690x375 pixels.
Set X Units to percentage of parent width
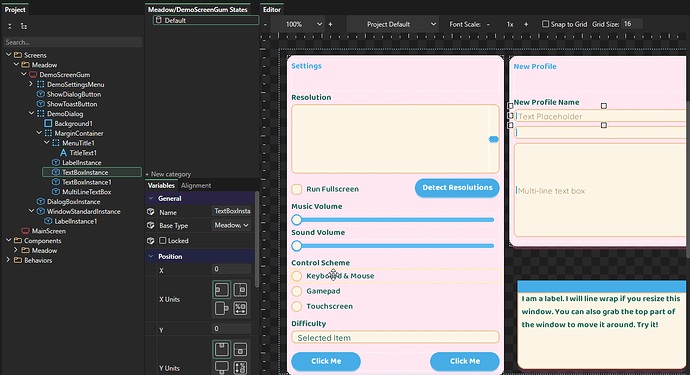(240, 308)
